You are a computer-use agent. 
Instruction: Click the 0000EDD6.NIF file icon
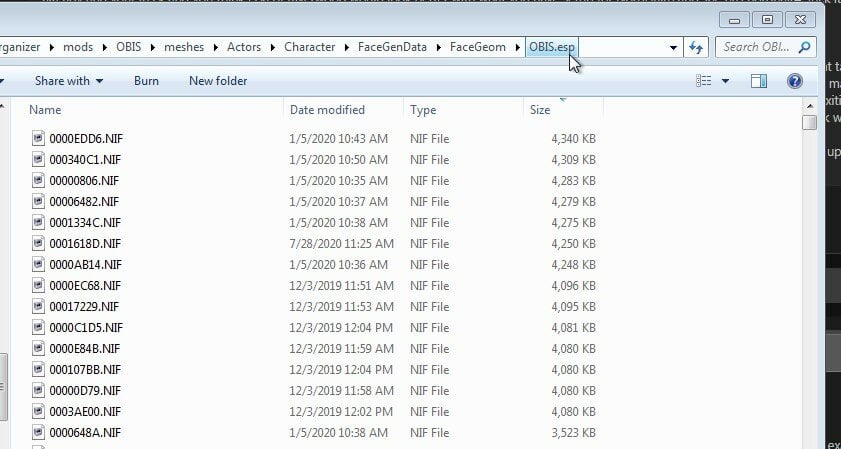click(38, 138)
